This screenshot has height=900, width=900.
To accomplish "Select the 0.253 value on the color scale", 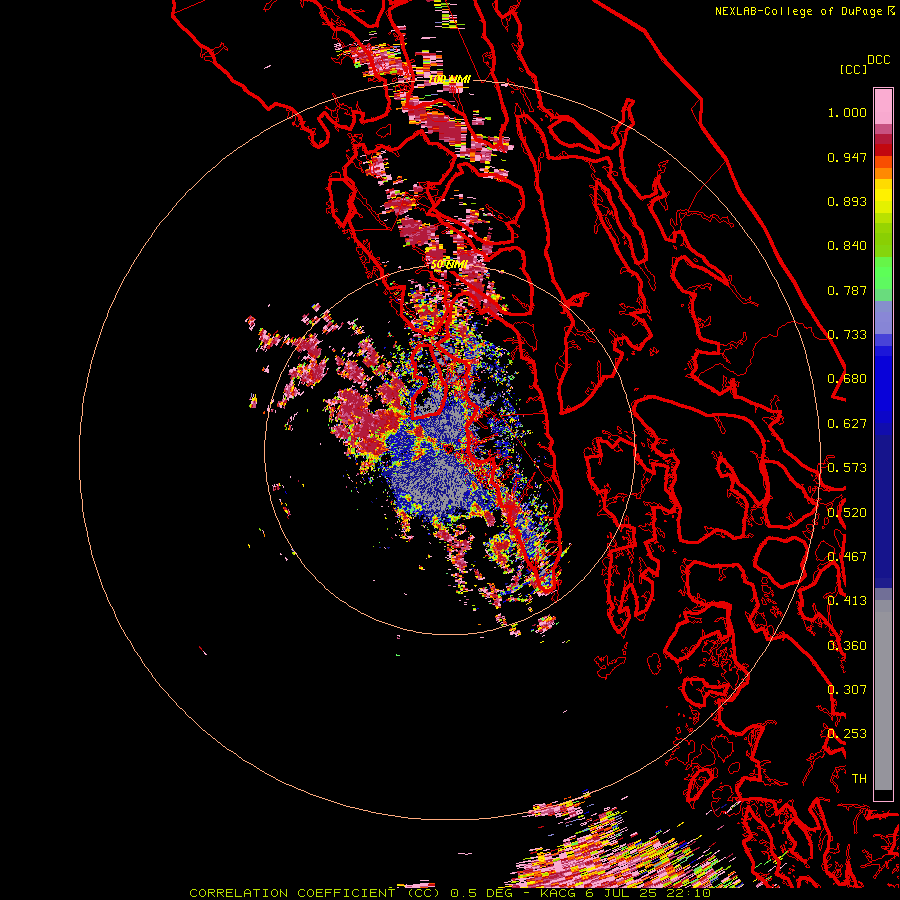I will click(x=847, y=734).
